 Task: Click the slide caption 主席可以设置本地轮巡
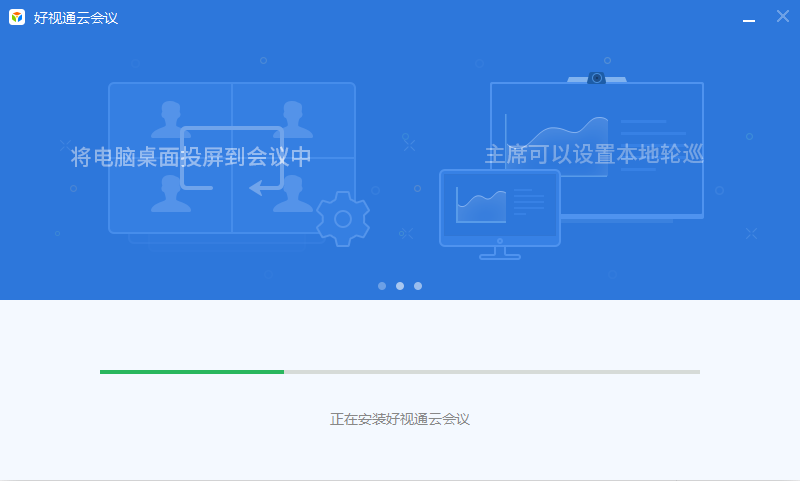coord(594,155)
